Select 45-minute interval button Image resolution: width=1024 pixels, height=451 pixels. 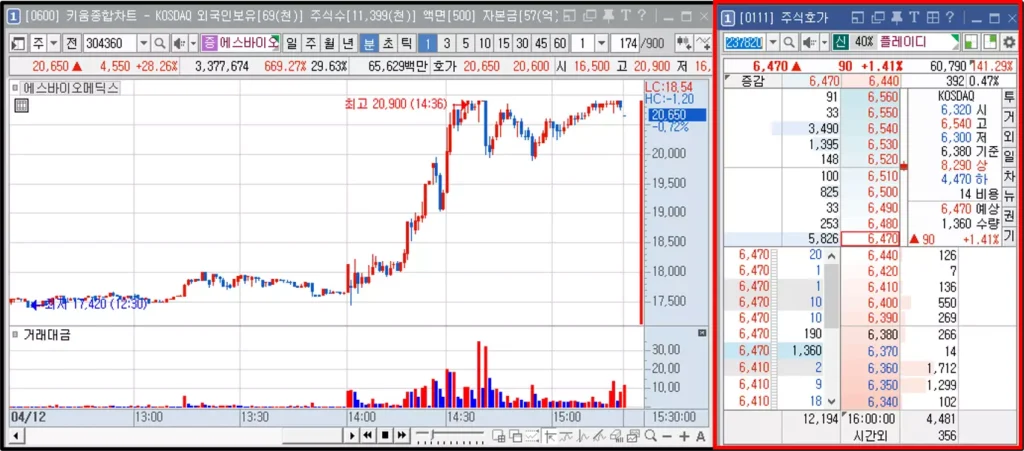[541, 44]
